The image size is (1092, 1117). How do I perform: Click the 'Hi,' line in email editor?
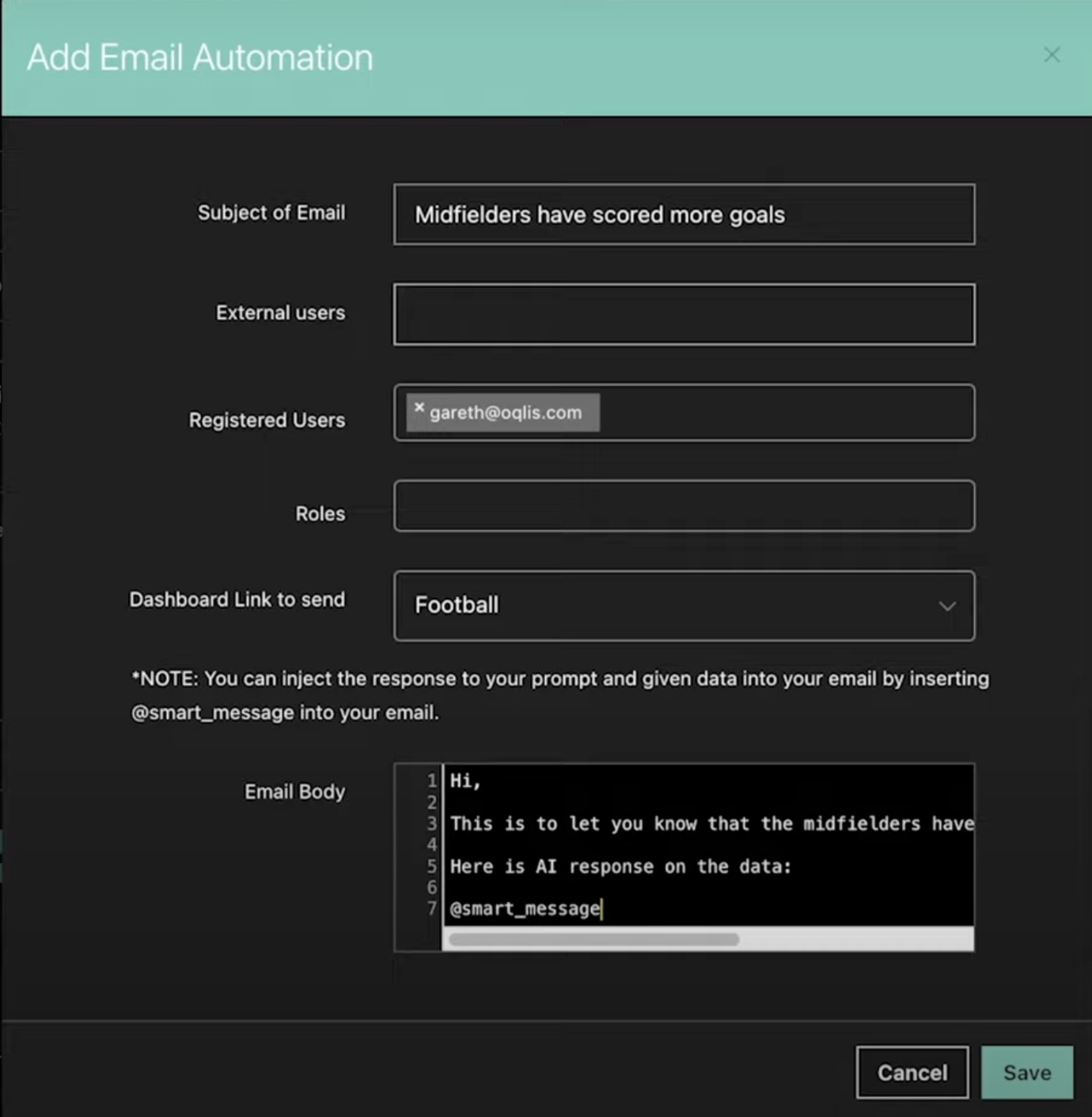465,781
